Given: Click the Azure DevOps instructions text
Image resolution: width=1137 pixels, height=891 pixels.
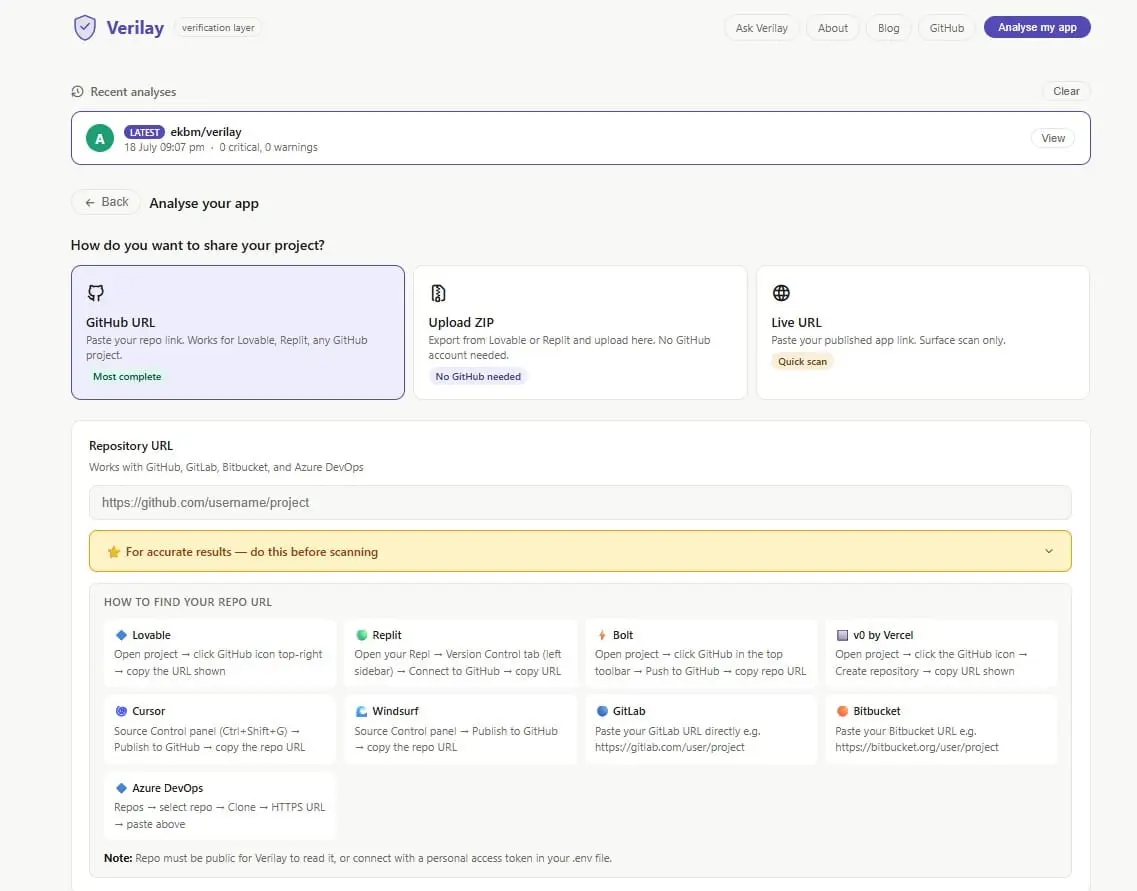Looking at the screenshot, I should tap(220, 816).
